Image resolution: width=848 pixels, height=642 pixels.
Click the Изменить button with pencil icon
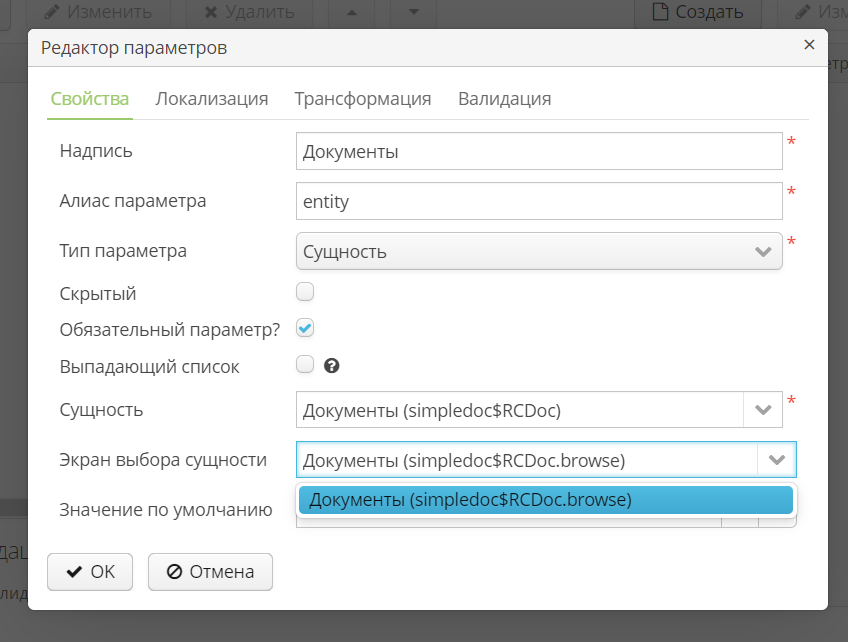98,12
